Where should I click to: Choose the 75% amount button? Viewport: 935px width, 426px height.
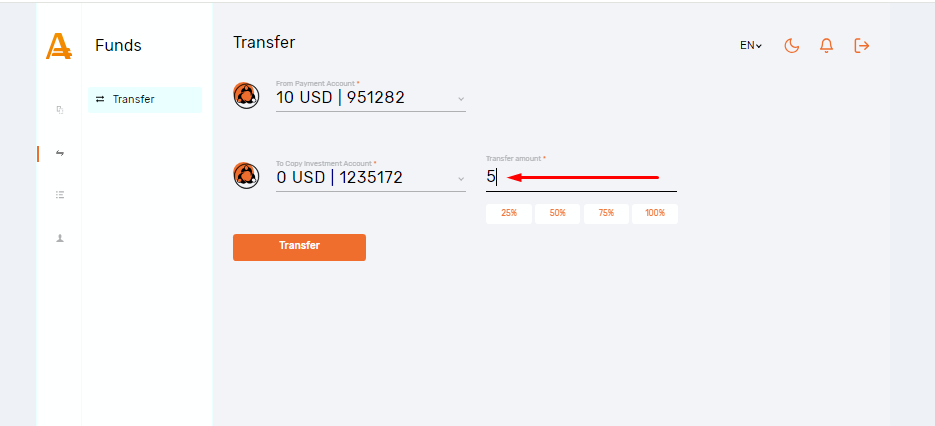pos(606,214)
